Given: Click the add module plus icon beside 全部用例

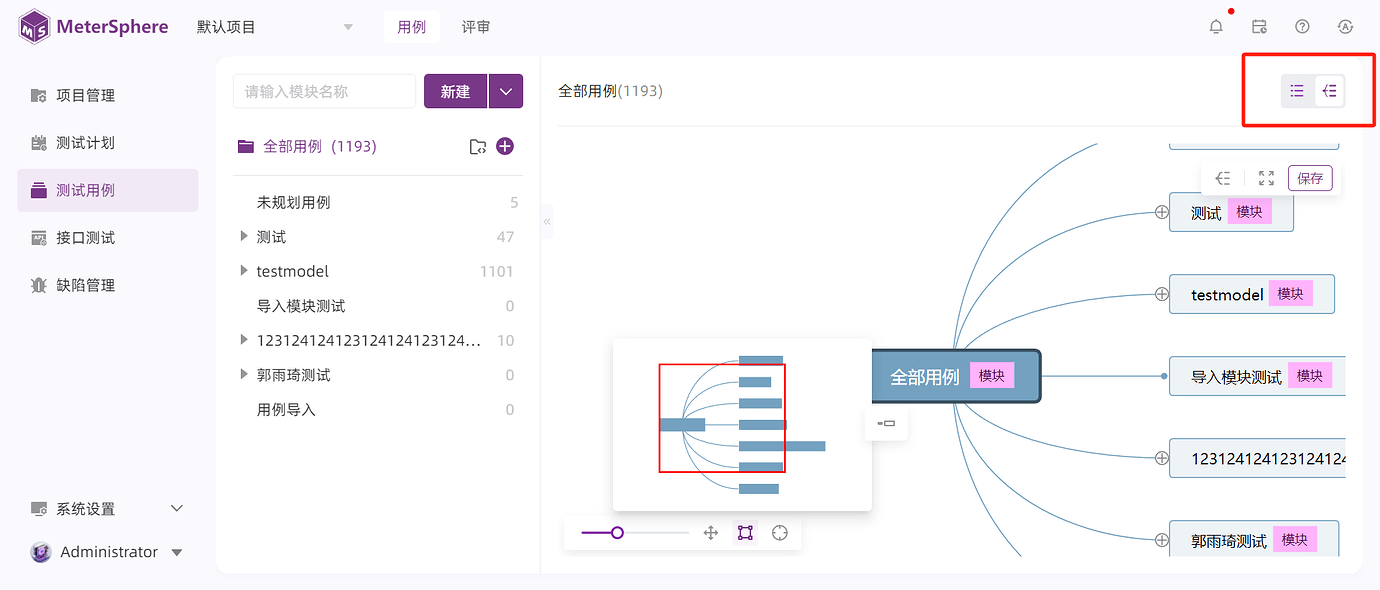Looking at the screenshot, I should click(x=505, y=146).
